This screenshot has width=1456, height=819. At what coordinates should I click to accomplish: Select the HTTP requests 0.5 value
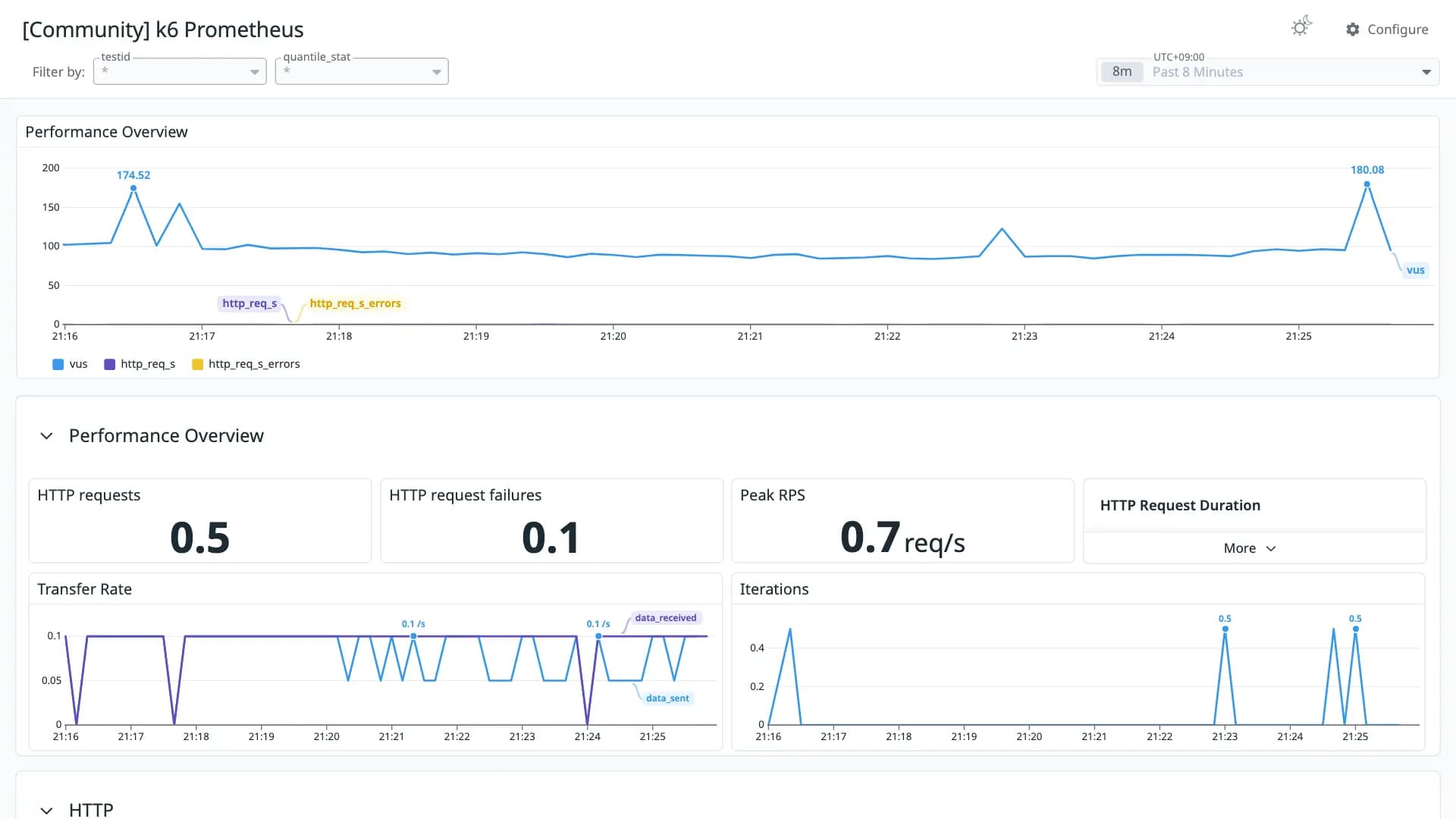click(199, 538)
